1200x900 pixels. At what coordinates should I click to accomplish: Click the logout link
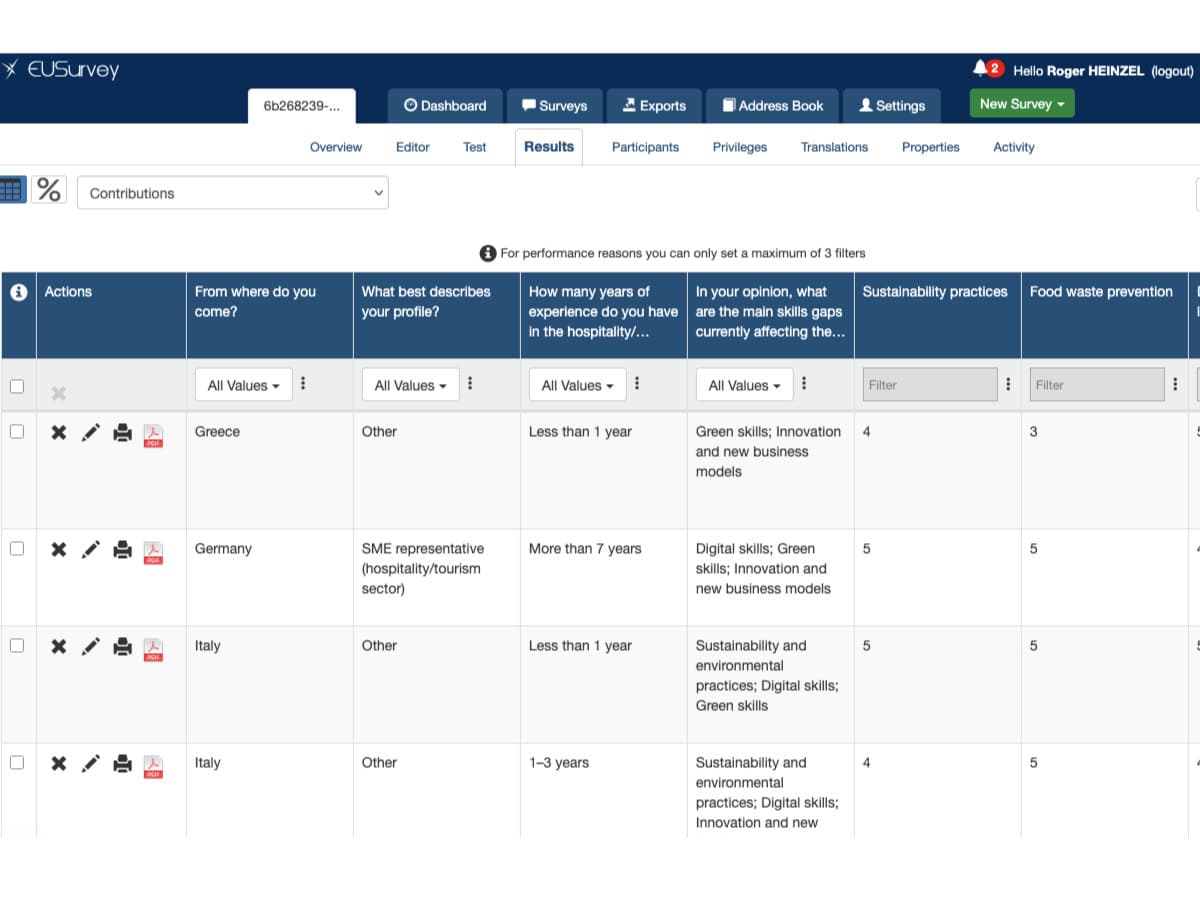click(1173, 71)
